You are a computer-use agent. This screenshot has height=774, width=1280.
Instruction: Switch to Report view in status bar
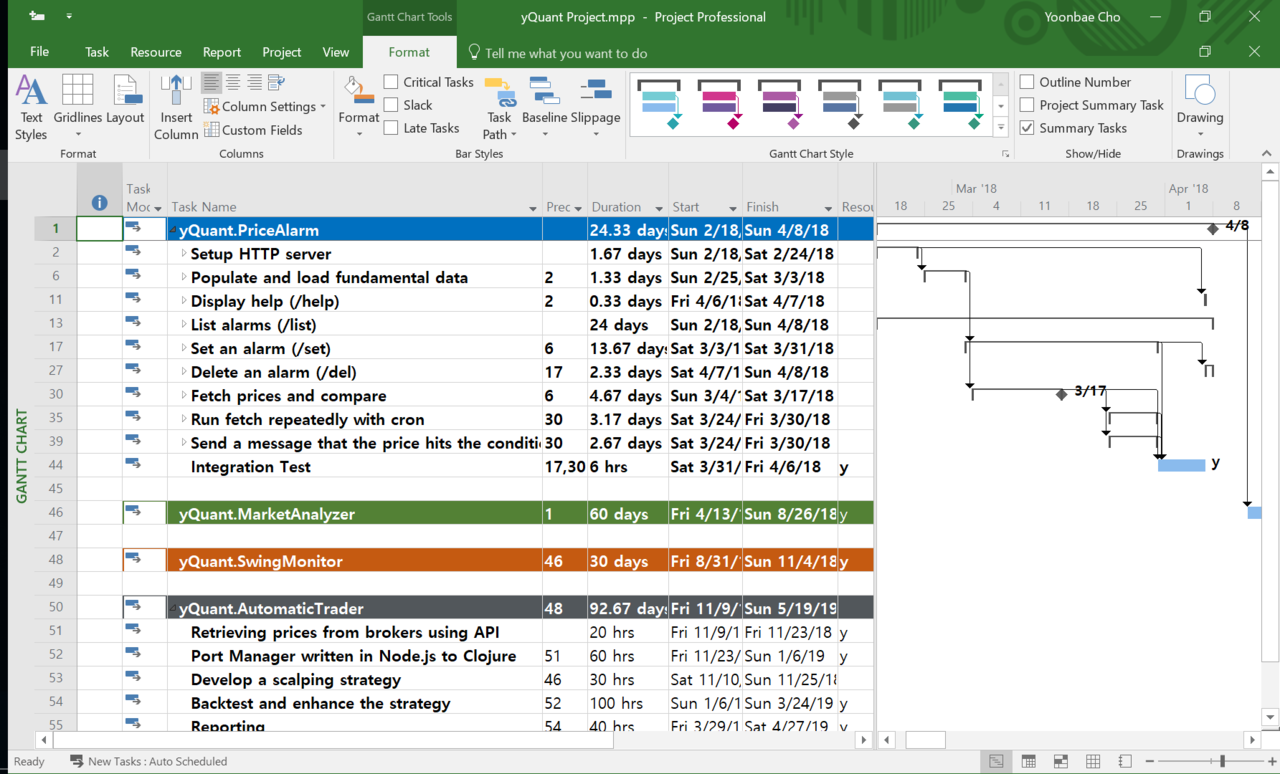tap(1125, 762)
